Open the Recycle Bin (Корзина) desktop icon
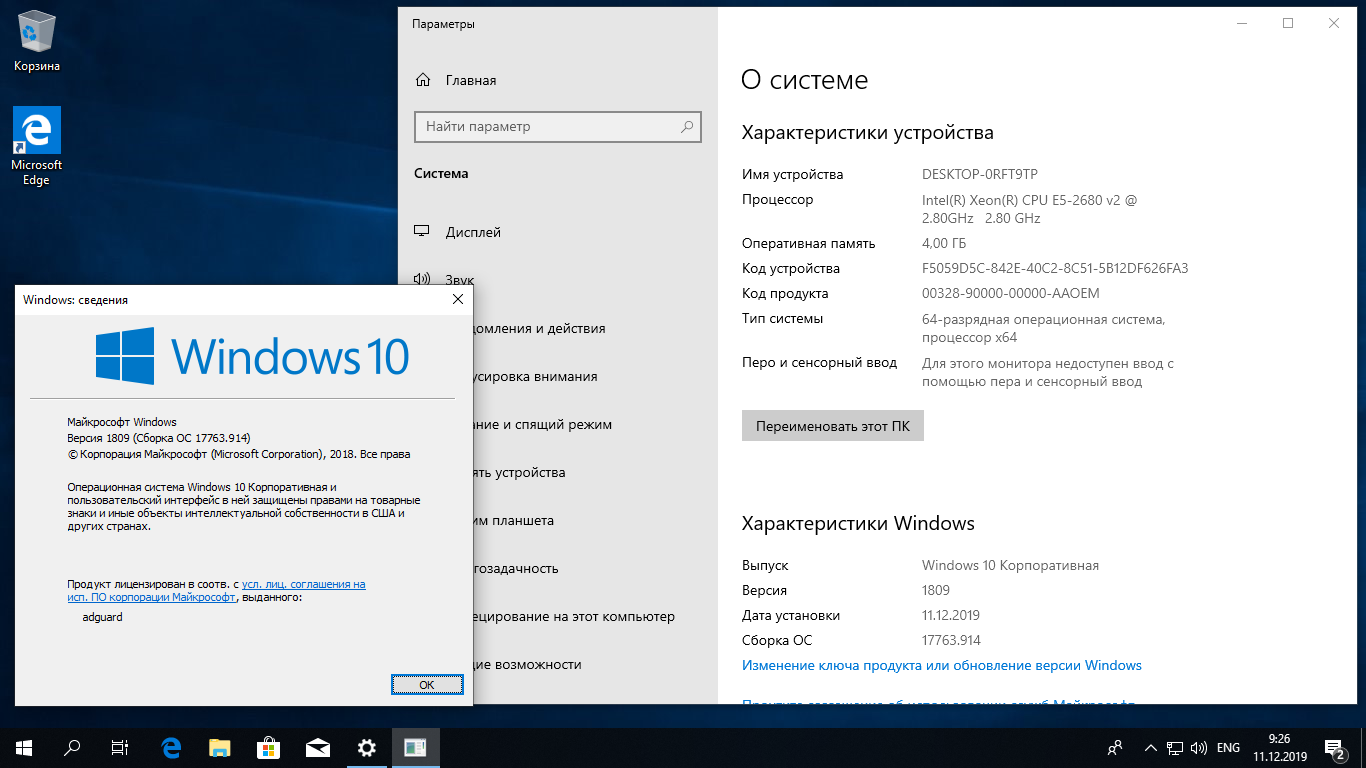Image resolution: width=1366 pixels, height=768 pixels. (x=37, y=42)
